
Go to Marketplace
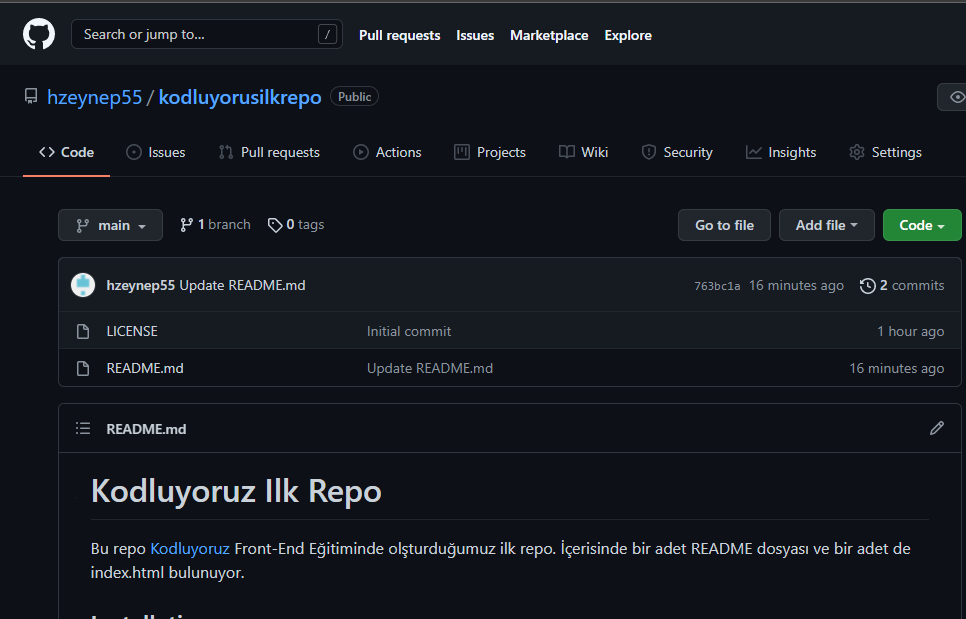pyautogui.click(x=549, y=35)
